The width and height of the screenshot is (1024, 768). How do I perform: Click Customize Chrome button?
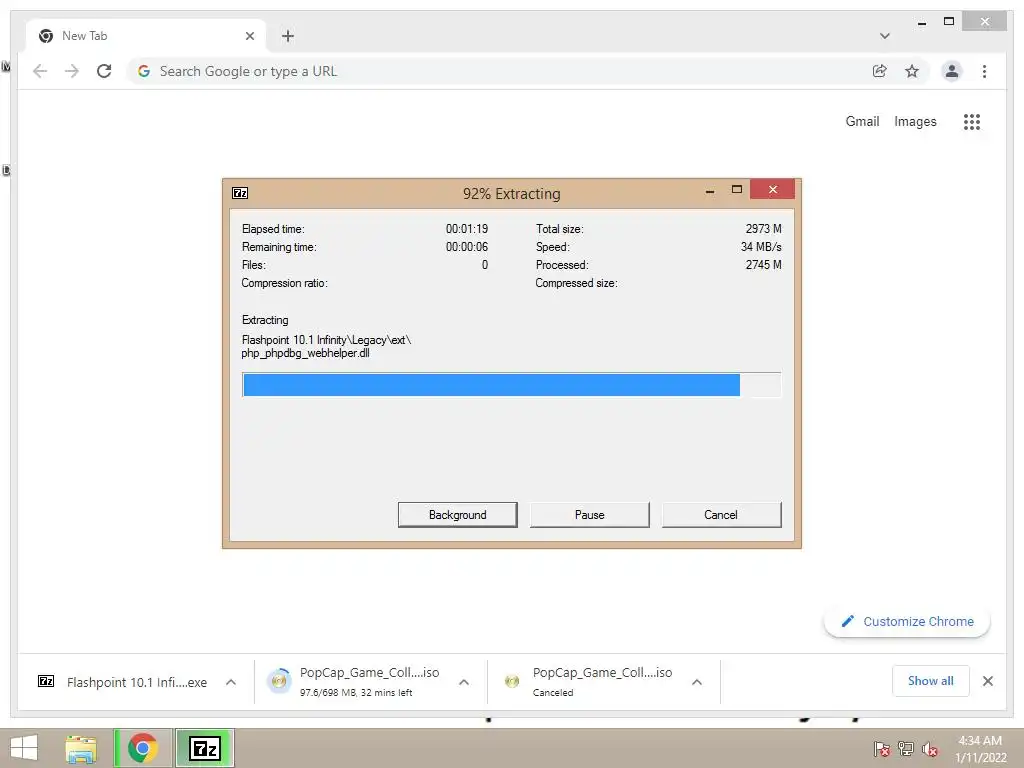click(x=907, y=622)
